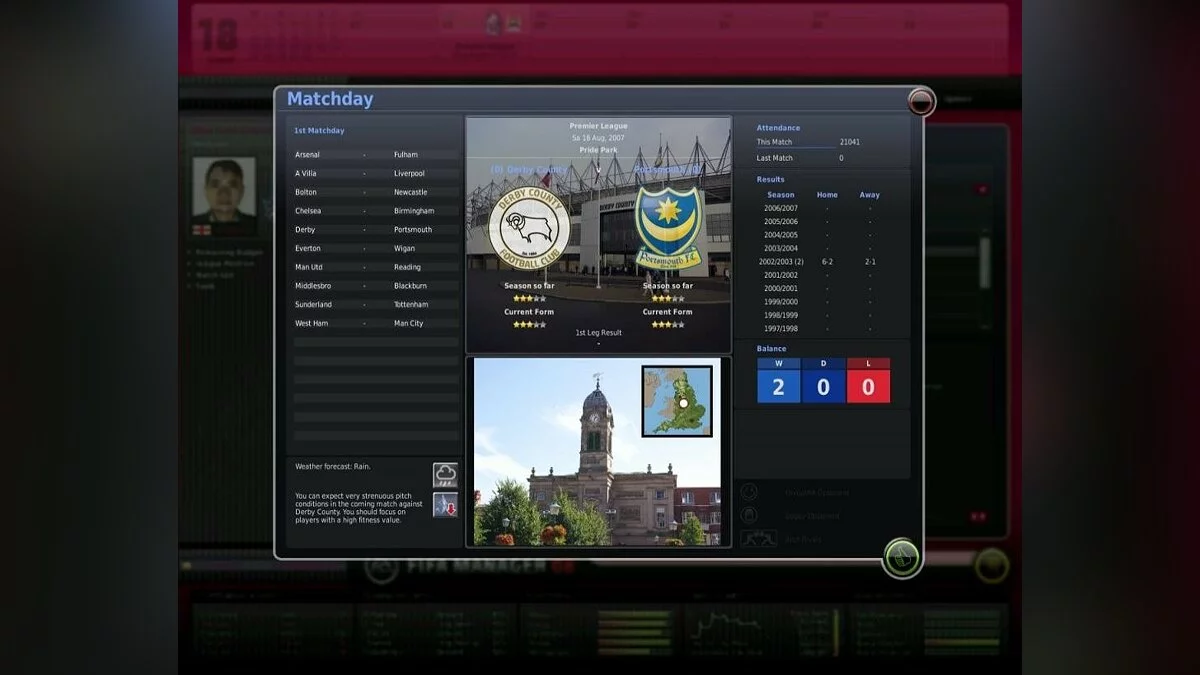Click the 2000/2001 season results row

click(825, 288)
